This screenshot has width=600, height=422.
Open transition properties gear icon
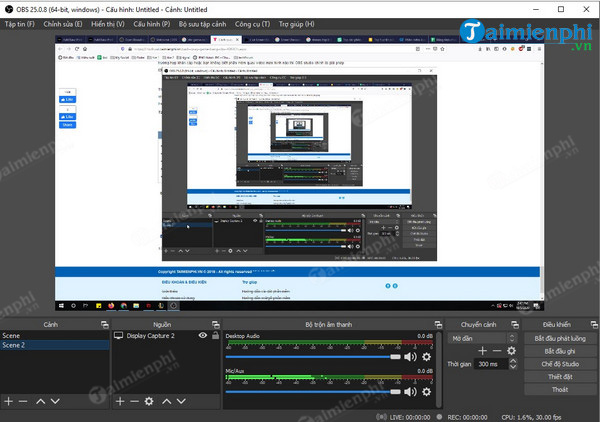[x=511, y=350]
